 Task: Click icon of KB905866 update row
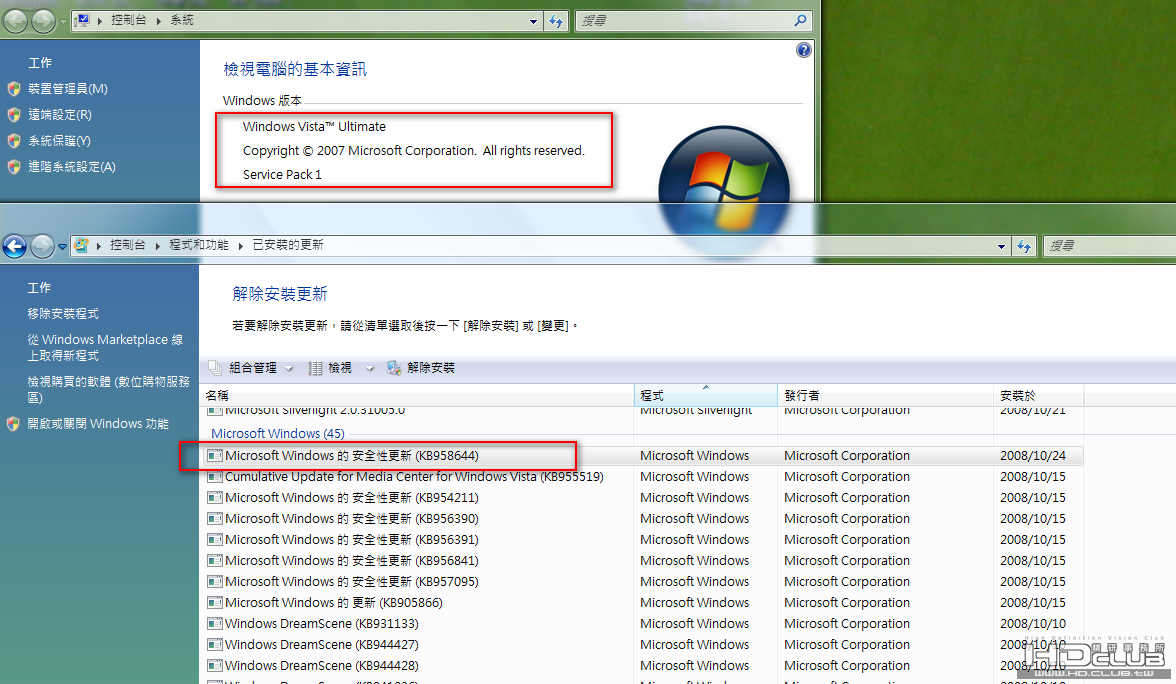click(x=214, y=602)
